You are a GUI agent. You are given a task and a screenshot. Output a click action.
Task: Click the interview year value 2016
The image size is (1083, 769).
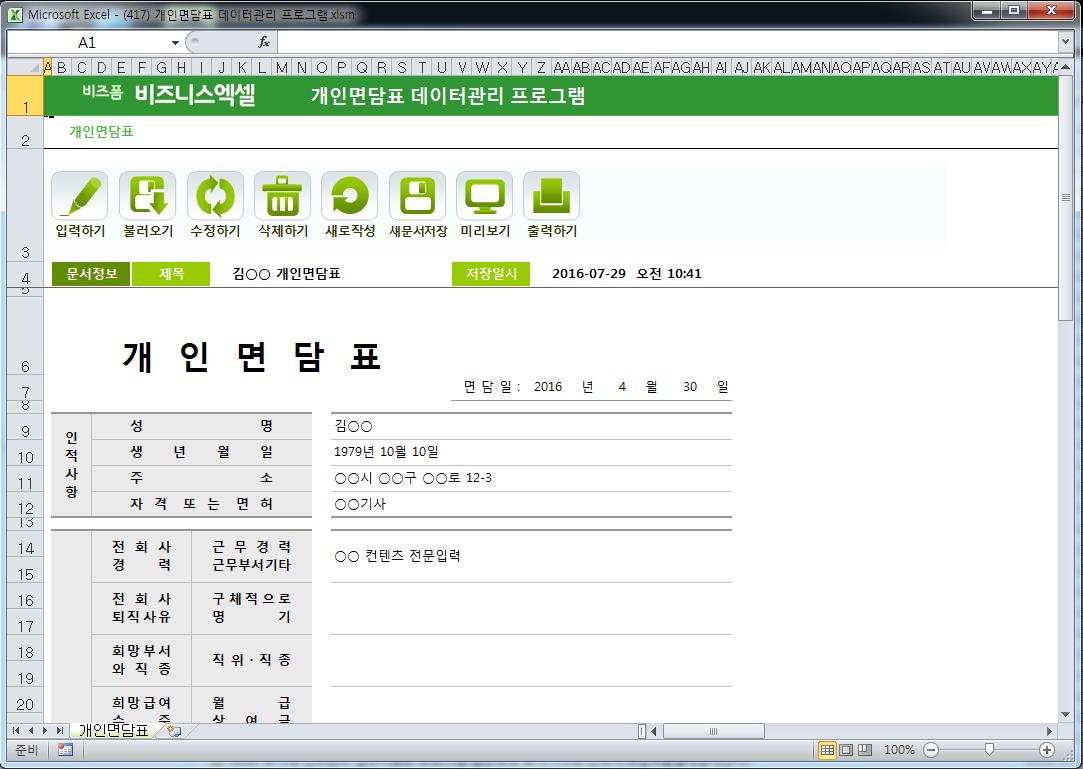click(548, 387)
